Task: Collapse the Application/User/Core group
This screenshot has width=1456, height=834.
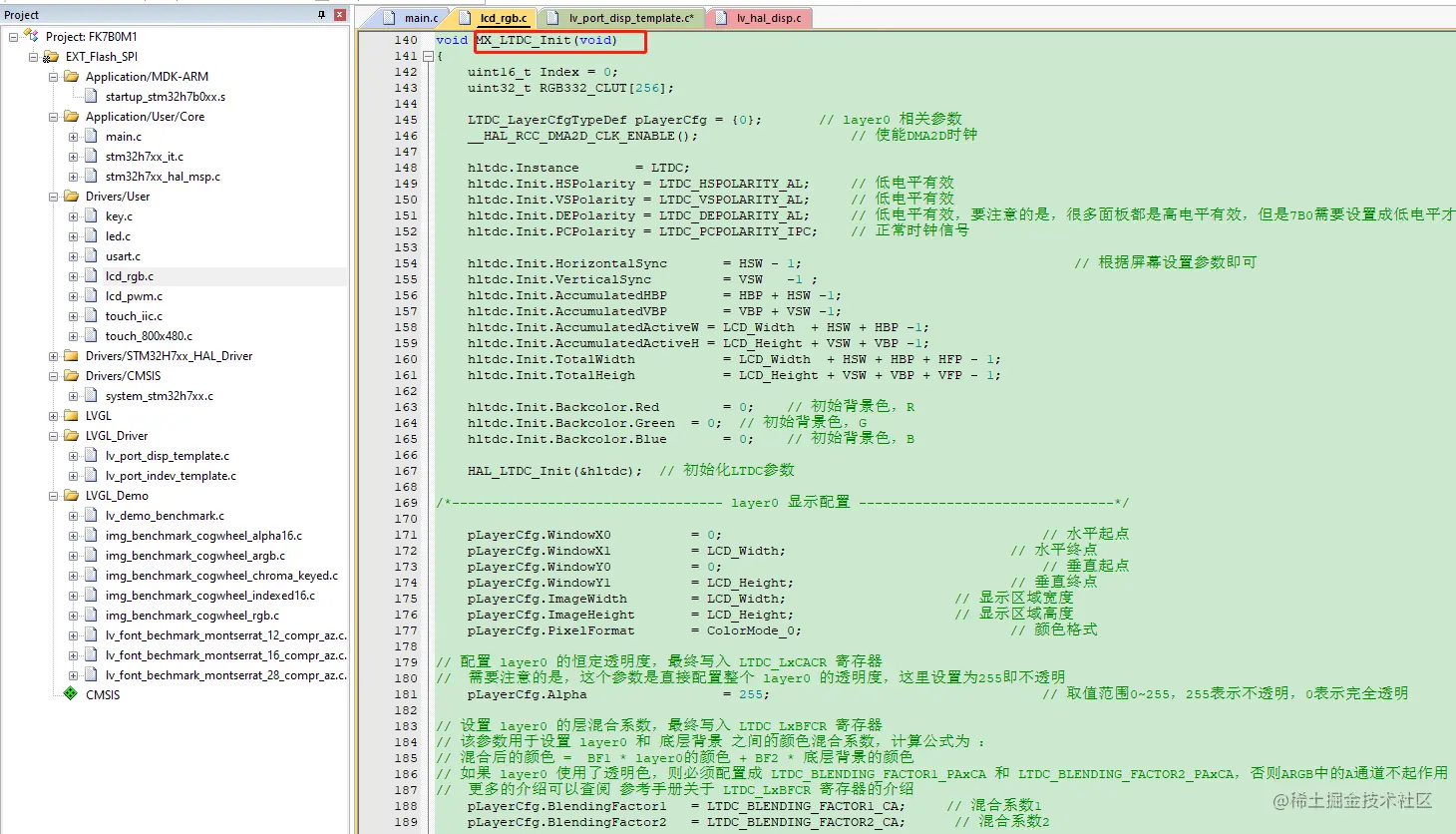Action: tap(53, 117)
